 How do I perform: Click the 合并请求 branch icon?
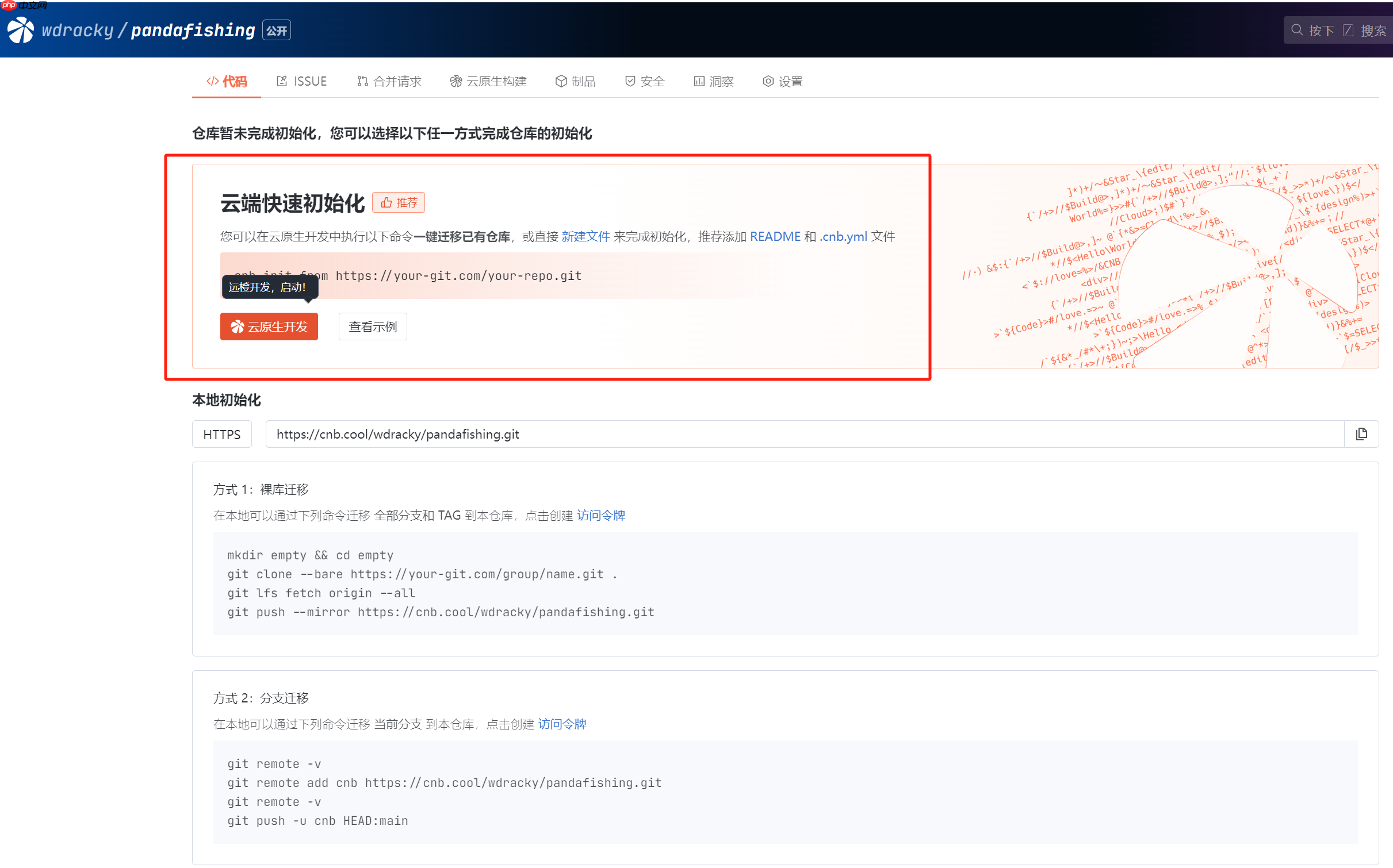click(362, 81)
